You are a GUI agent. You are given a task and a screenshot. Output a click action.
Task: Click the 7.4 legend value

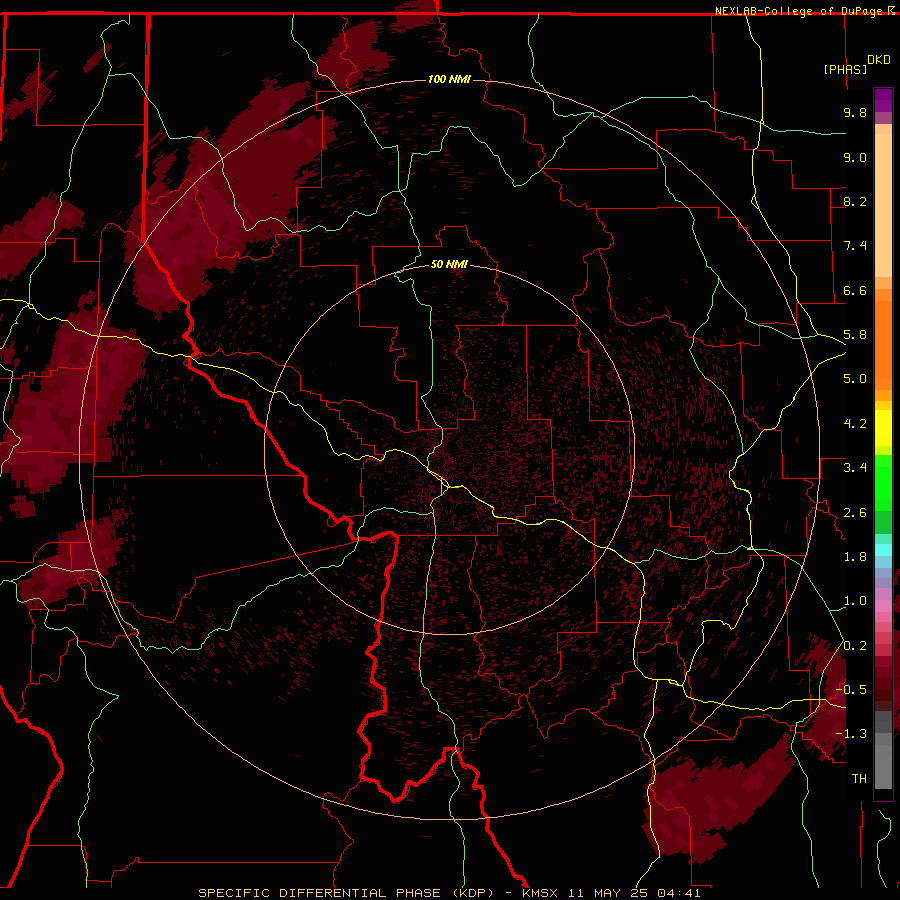point(855,246)
